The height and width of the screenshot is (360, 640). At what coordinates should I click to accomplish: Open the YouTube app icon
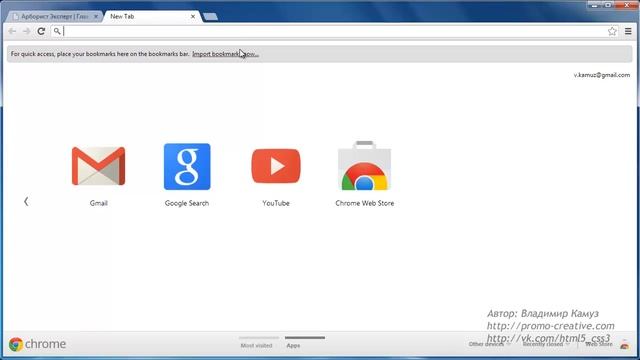coord(276,166)
